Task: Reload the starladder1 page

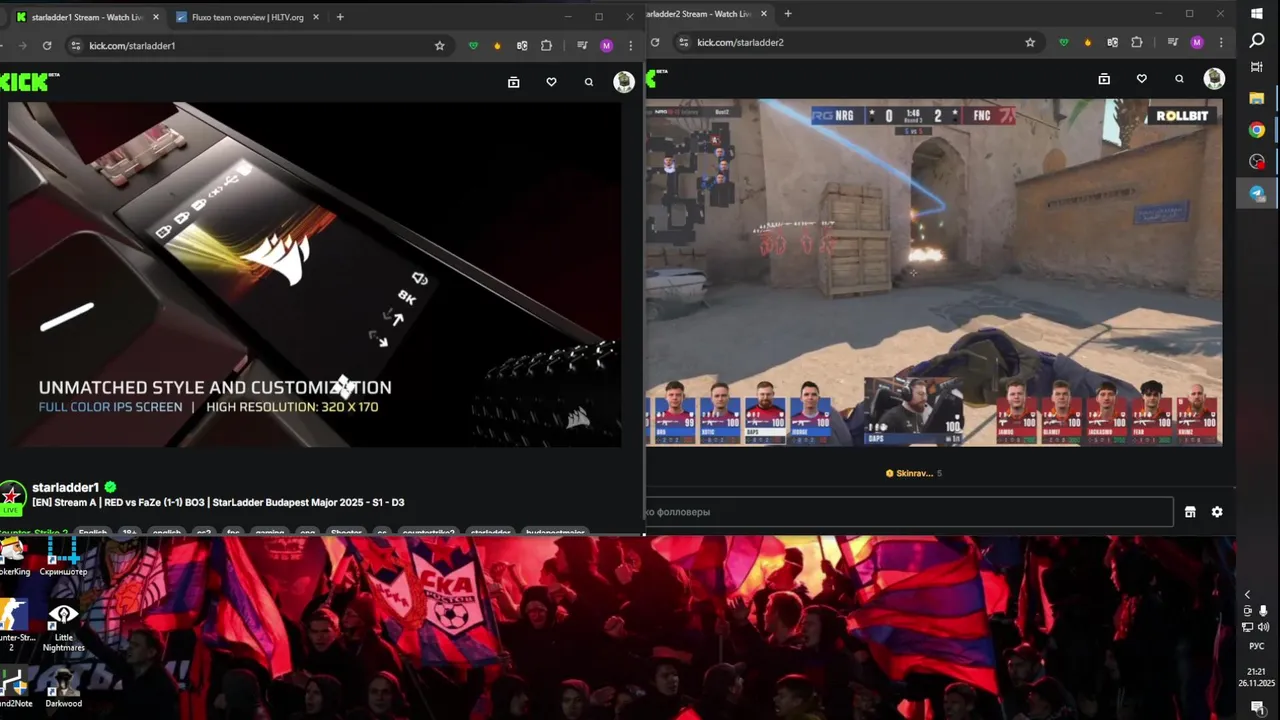Action: (x=47, y=45)
